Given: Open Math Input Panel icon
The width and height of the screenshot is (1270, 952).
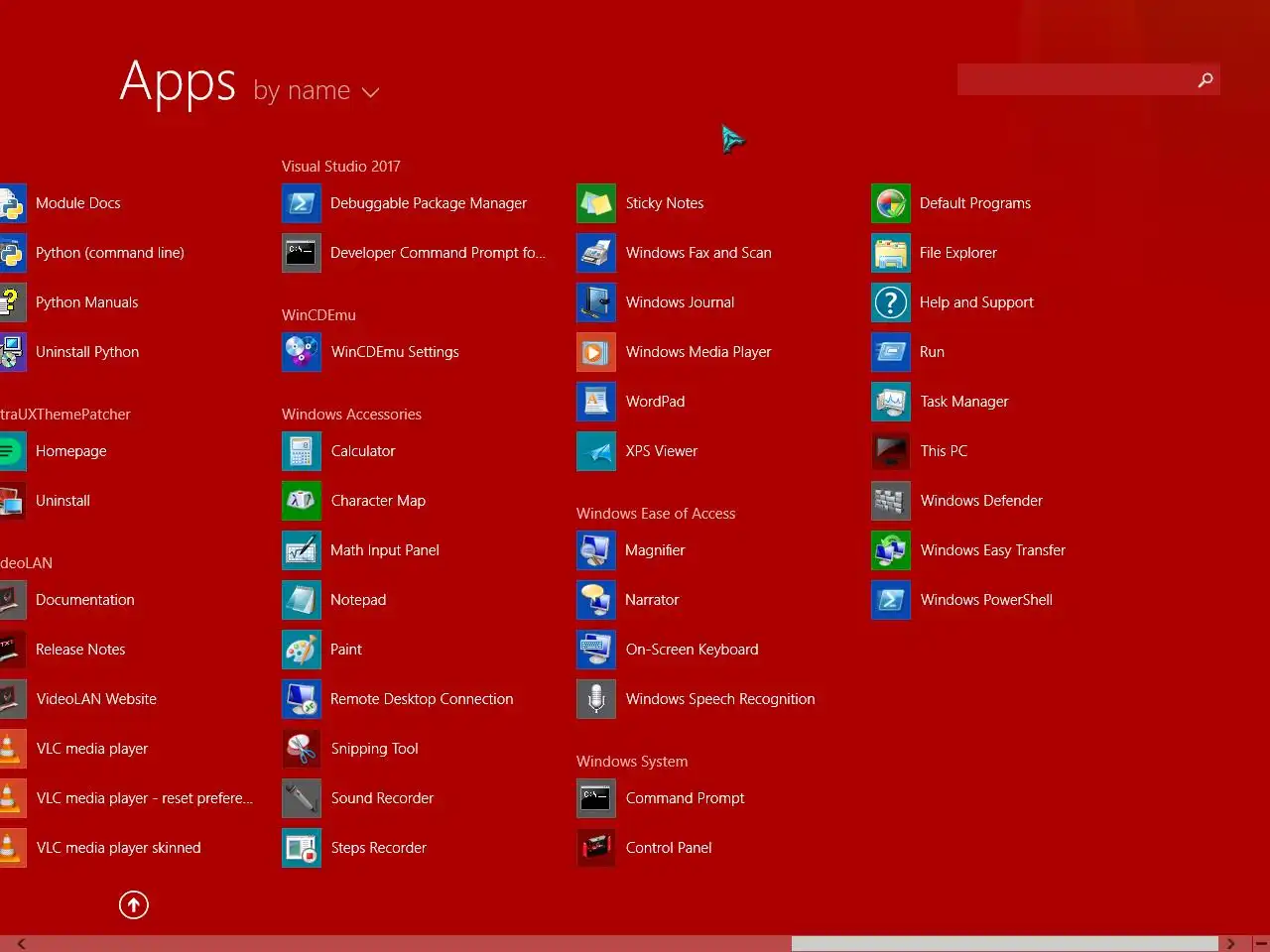Looking at the screenshot, I should (302, 550).
